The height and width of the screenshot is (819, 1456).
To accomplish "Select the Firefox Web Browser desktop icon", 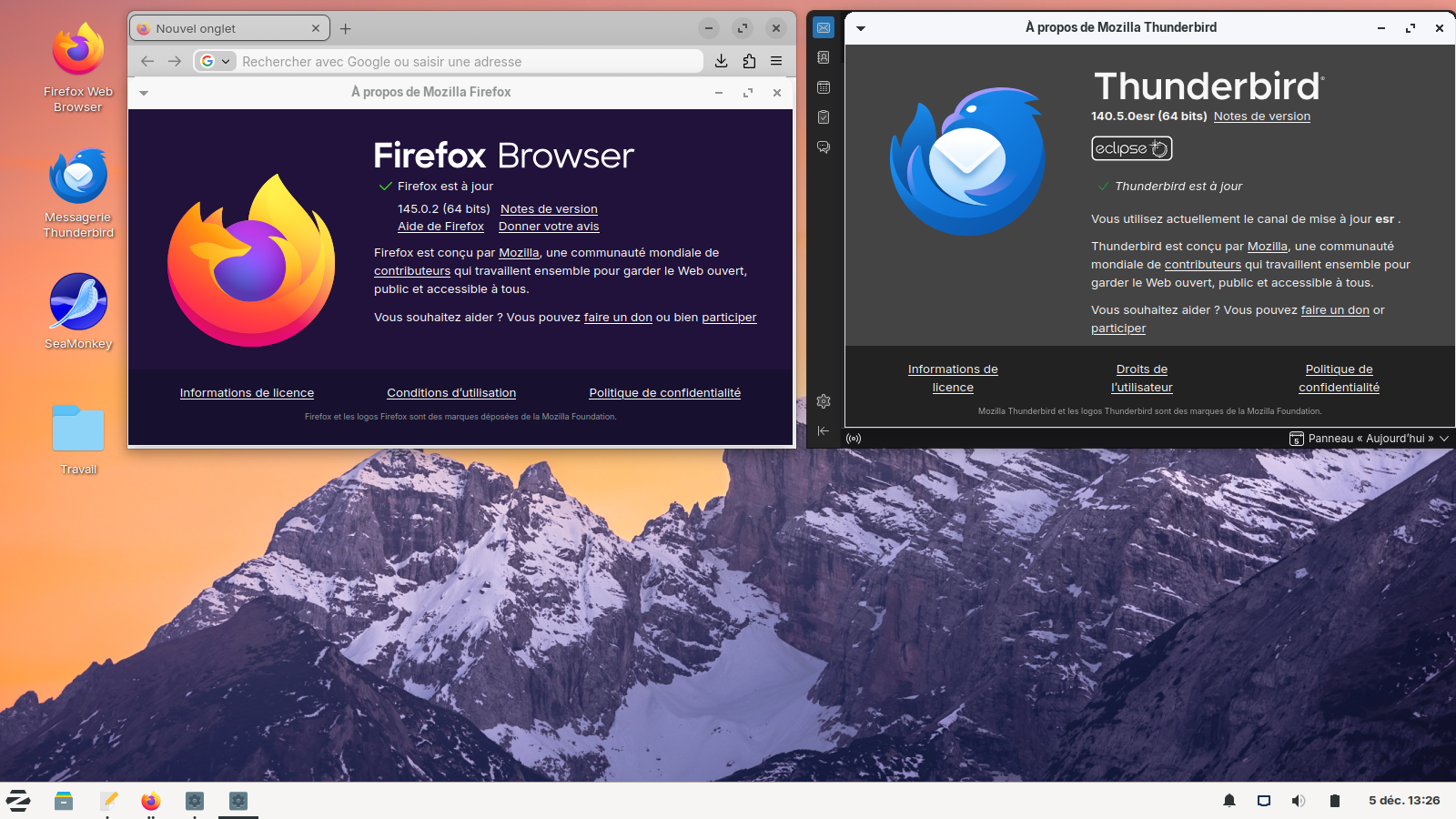I will 78,69.
